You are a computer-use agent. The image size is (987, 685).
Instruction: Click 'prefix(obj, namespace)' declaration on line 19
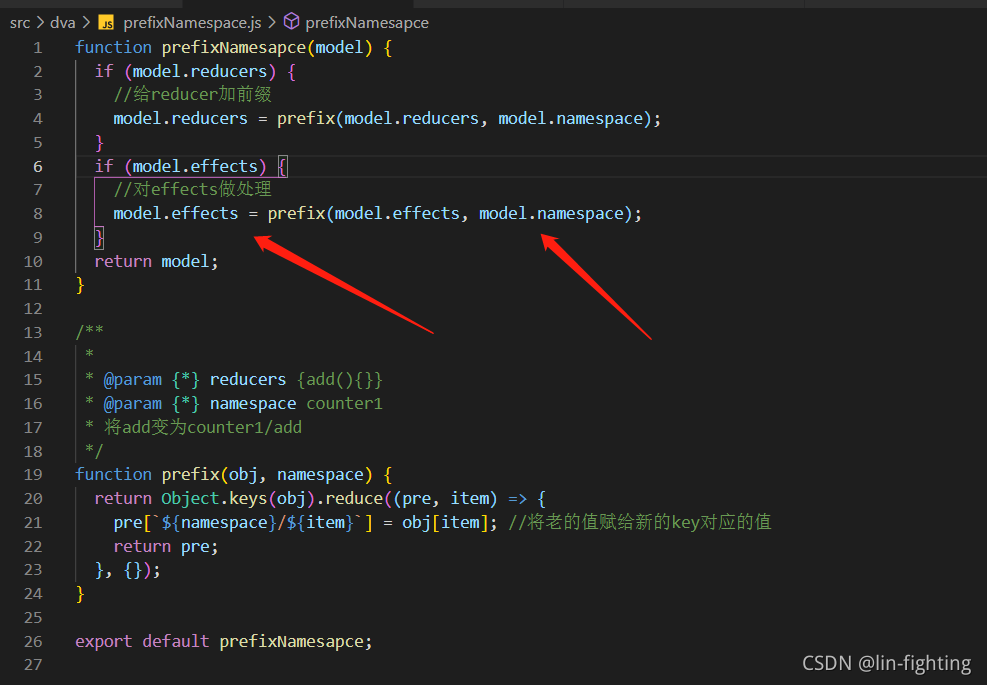coord(267,474)
